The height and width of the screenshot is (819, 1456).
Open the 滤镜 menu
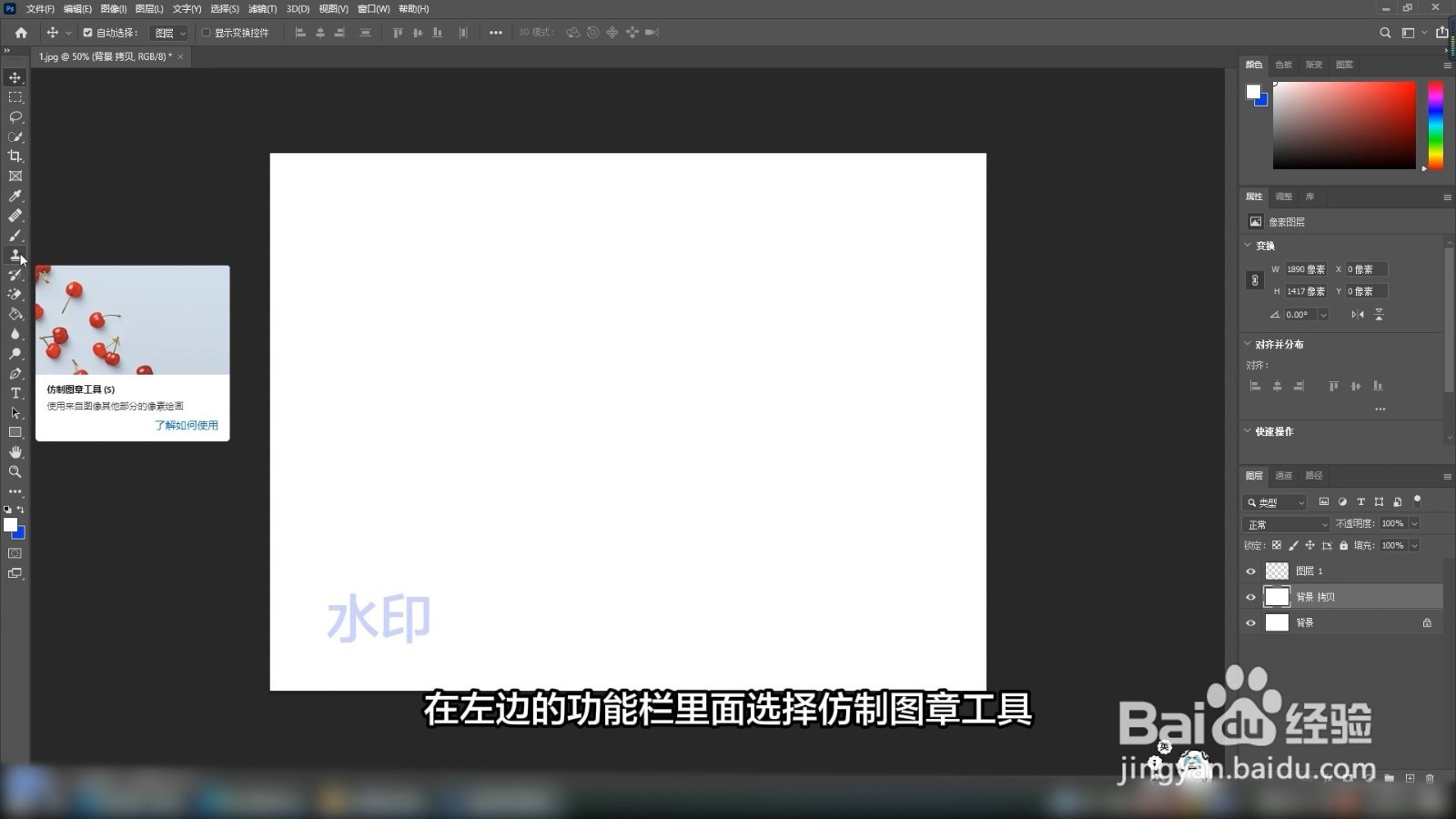pyautogui.click(x=261, y=8)
